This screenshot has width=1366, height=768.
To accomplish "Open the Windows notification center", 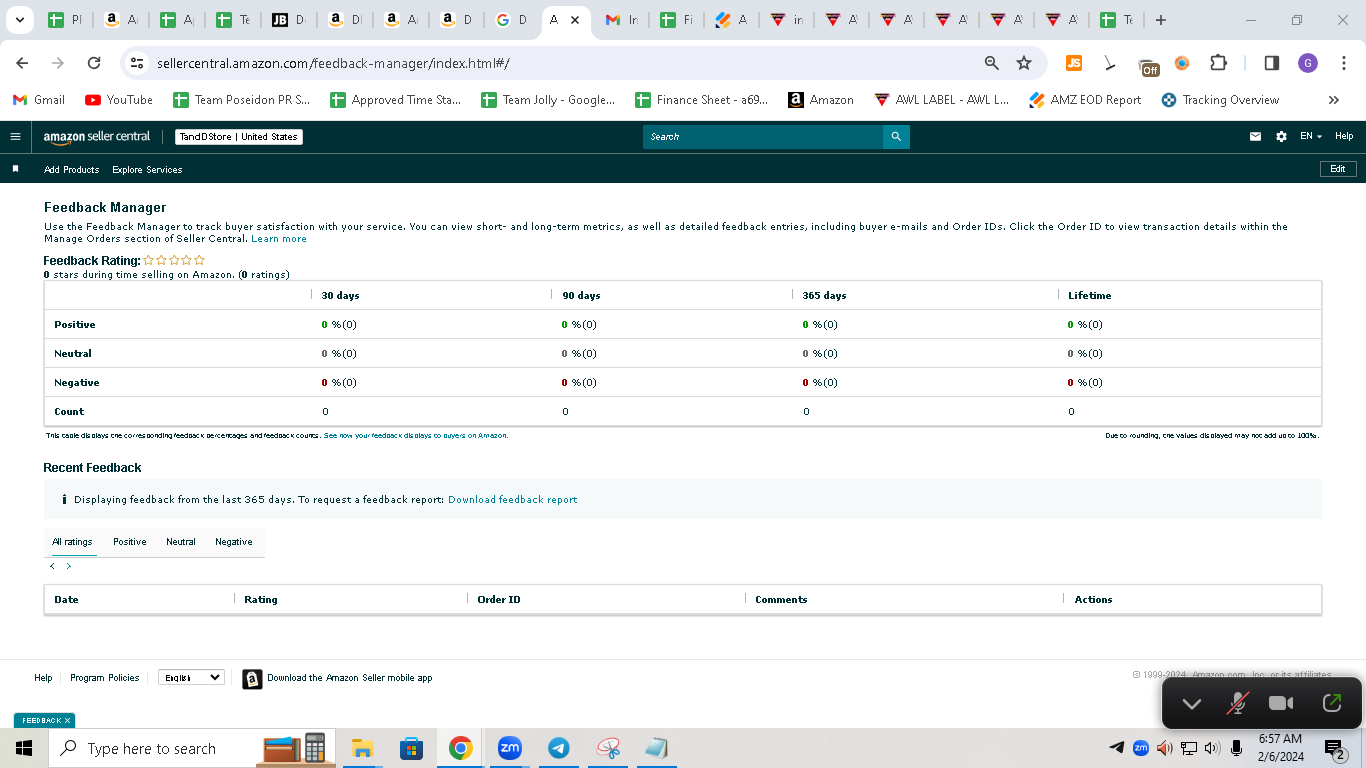I will (1336, 748).
